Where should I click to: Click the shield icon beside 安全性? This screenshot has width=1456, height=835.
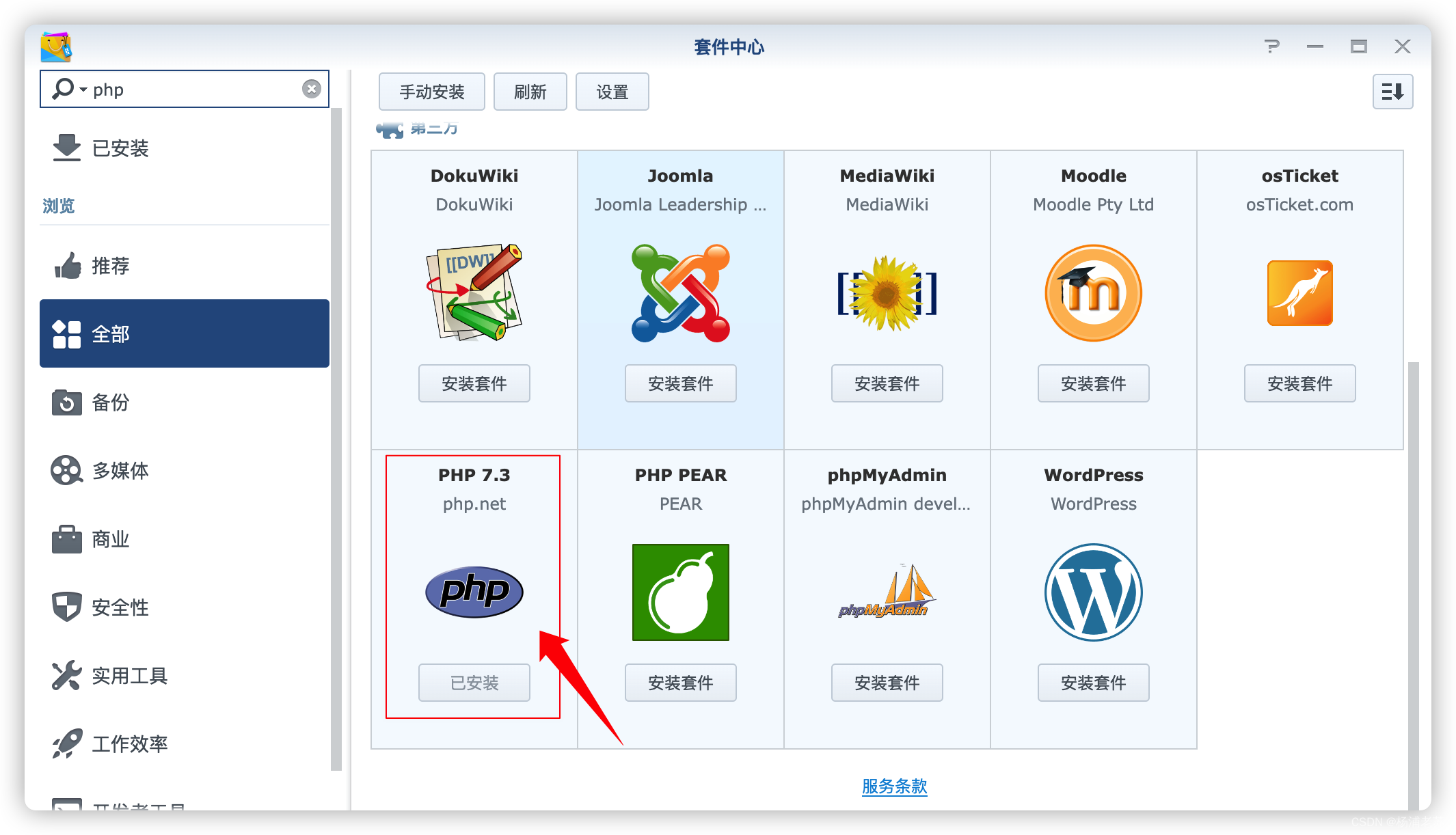(66, 607)
